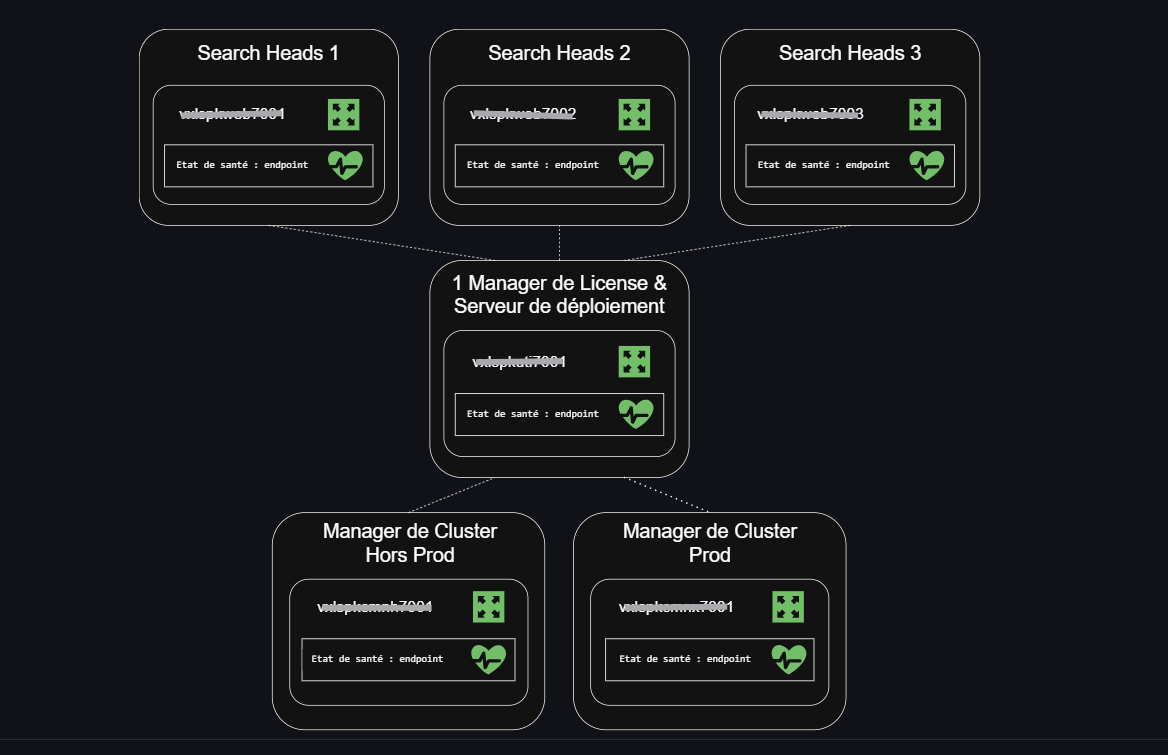Select 'Etat de santé : endpoint' in Manager de Cluster Prod card

tap(685, 658)
